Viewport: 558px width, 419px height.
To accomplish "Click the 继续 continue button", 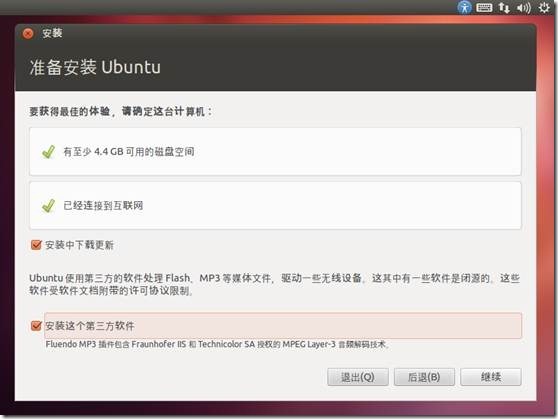I will pyautogui.click(x=491, y=377).
